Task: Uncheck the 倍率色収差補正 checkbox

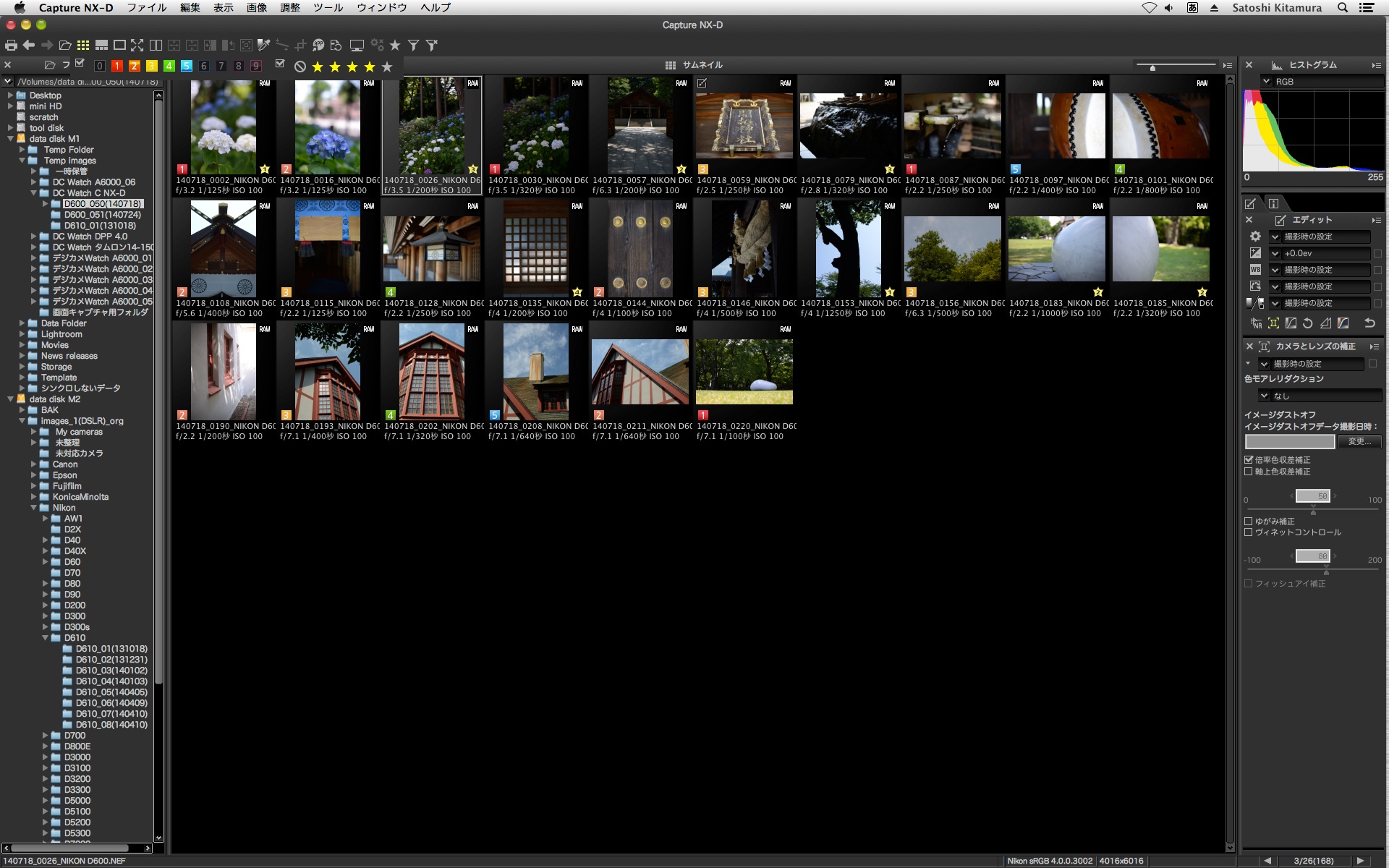Action: 1249,460
